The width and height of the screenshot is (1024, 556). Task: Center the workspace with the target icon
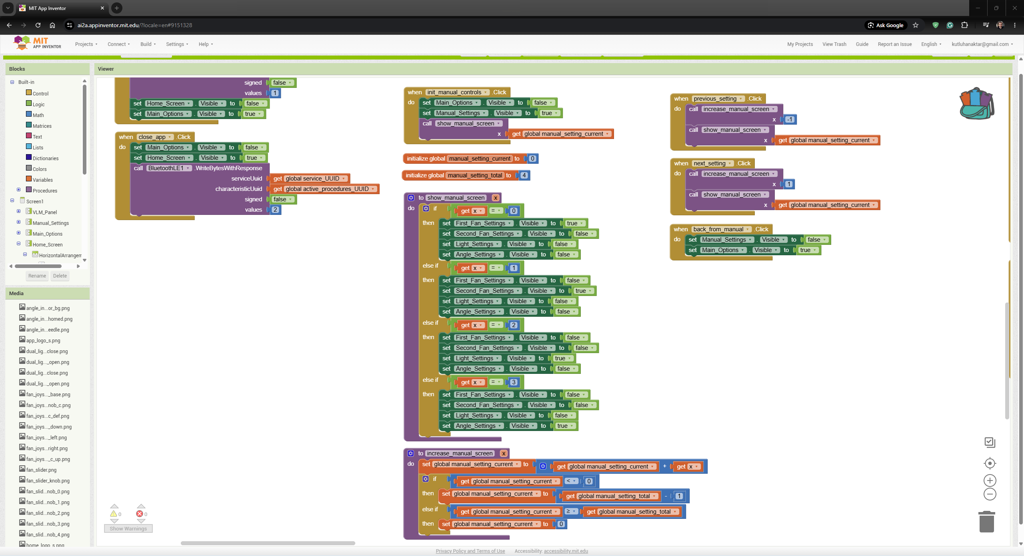coord(989,463)
